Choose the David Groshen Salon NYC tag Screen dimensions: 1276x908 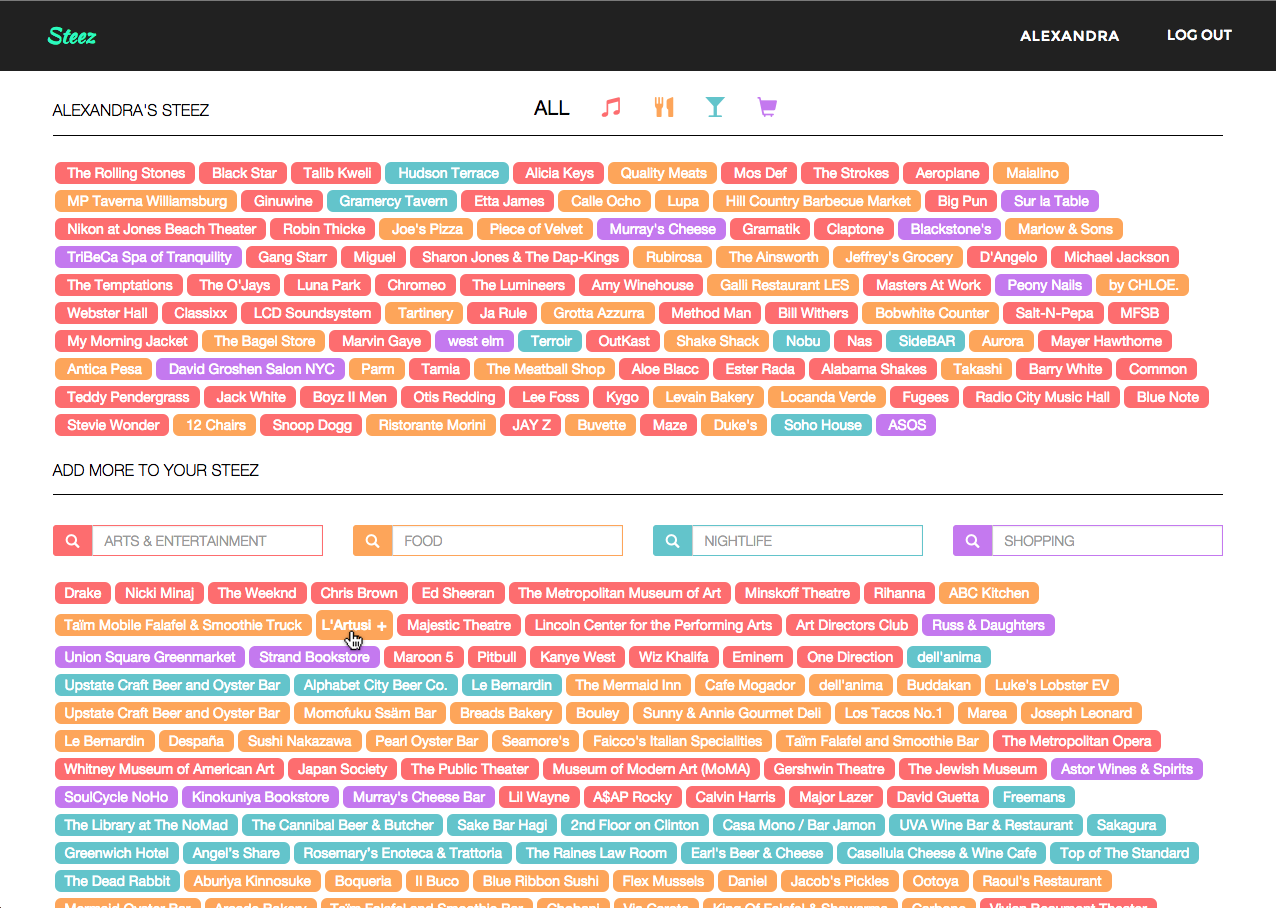pyautogui.click(x=251, y=369)
